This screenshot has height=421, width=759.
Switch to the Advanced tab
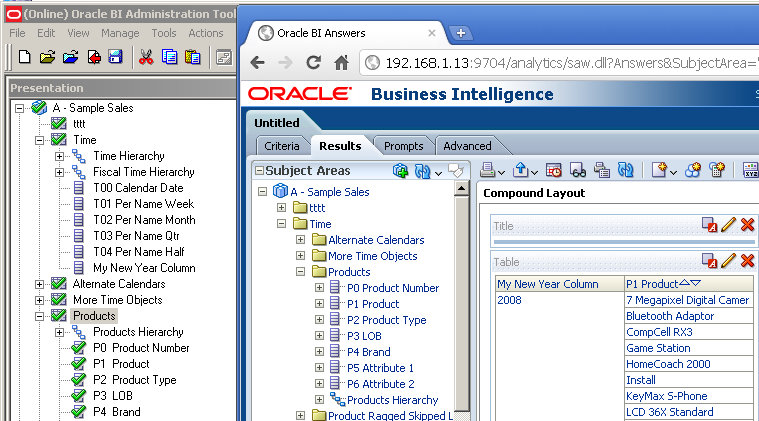click(467, 146)
